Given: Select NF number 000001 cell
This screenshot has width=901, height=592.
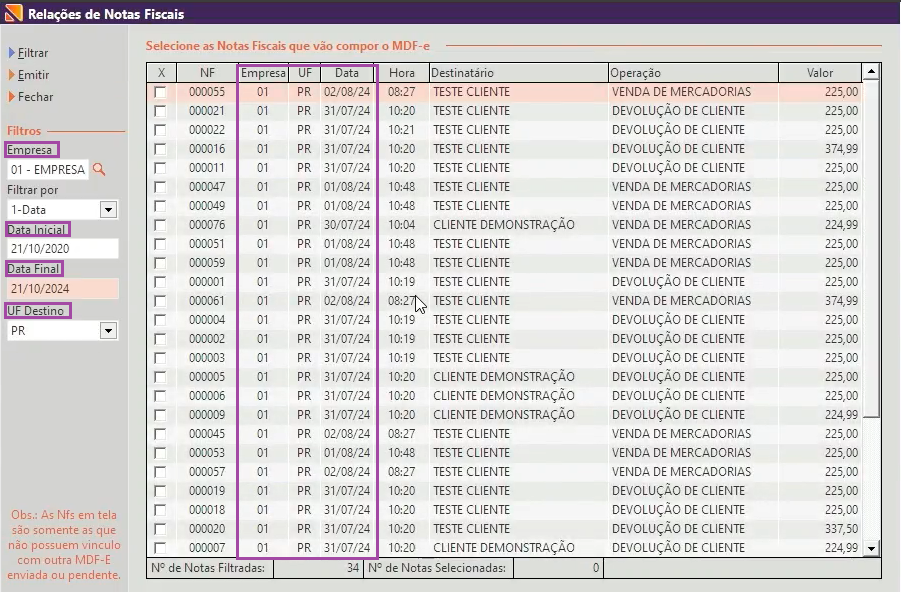Looking at the screenshot, I should 207,282.
